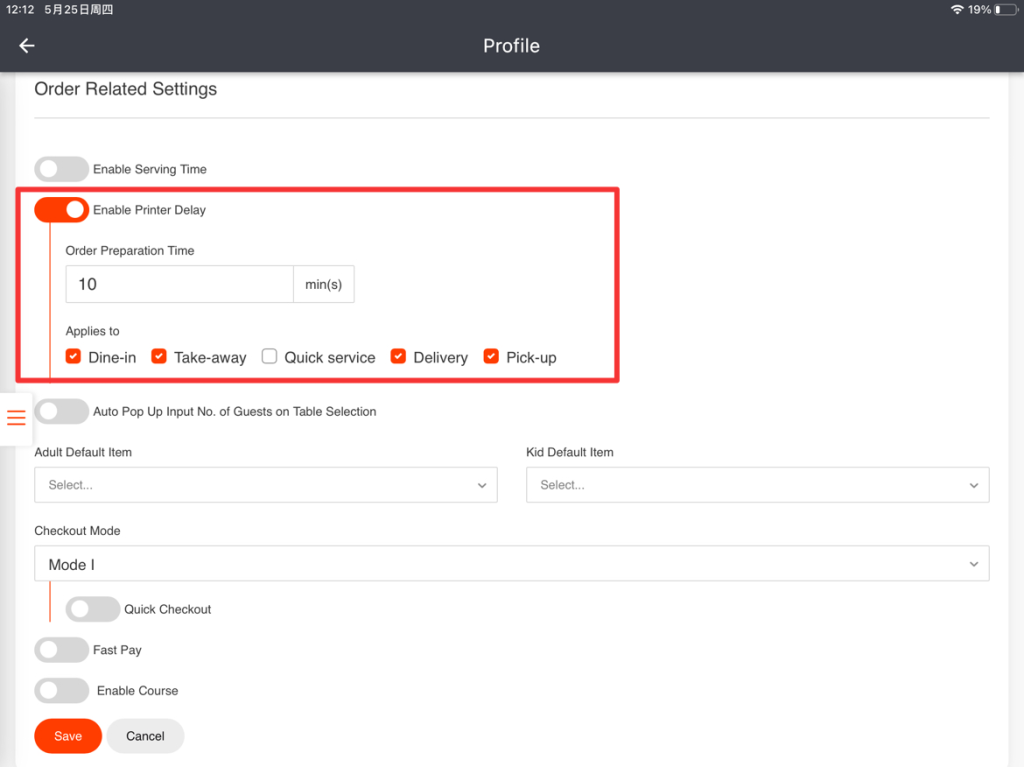The height and width of the screenshot is (767, 1024).
Task: Uncheck the Take-away checkbox
Action: pos(159,357)
